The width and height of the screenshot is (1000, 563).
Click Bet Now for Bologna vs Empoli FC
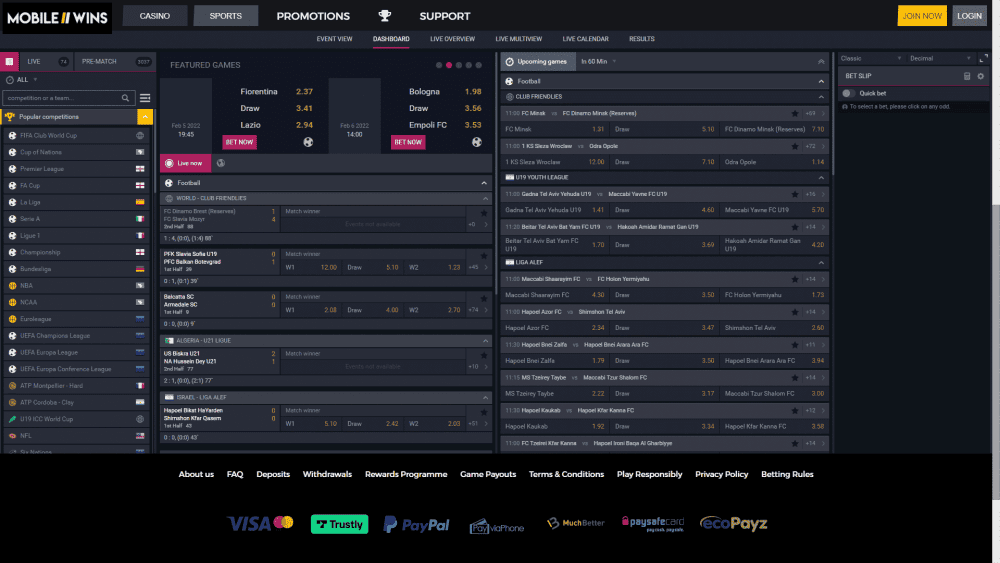point(408,142)
